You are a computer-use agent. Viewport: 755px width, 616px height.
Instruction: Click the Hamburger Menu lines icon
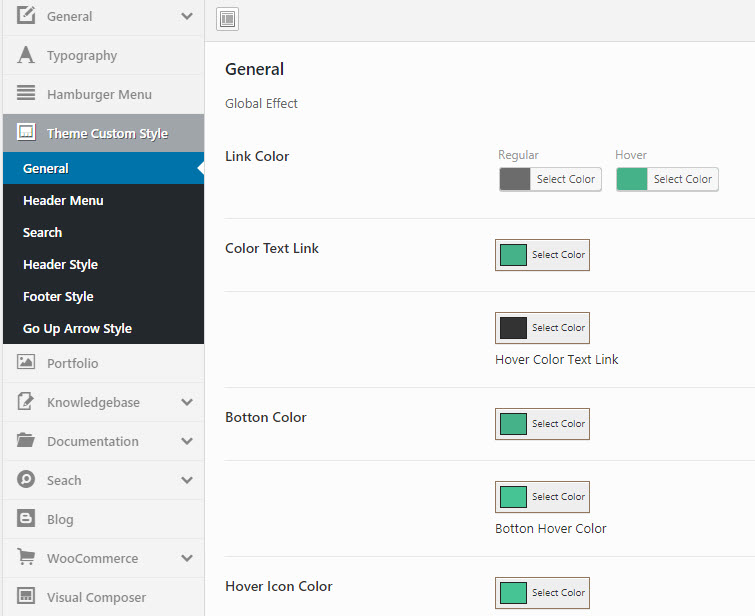(26, 94)
